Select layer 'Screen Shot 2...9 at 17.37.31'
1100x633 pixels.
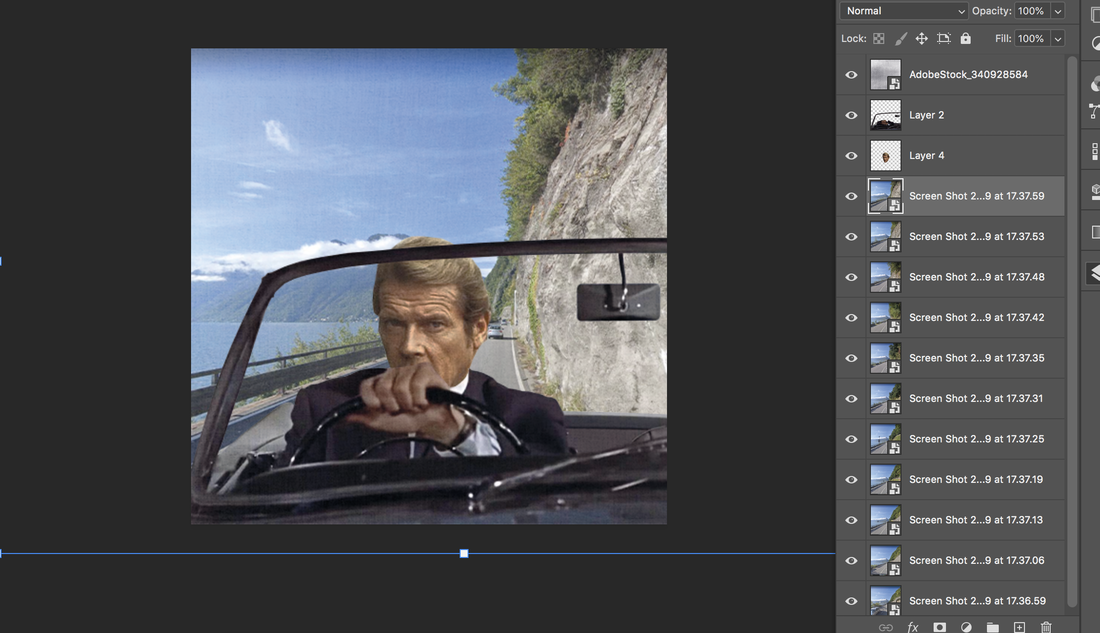coord(977,399)
